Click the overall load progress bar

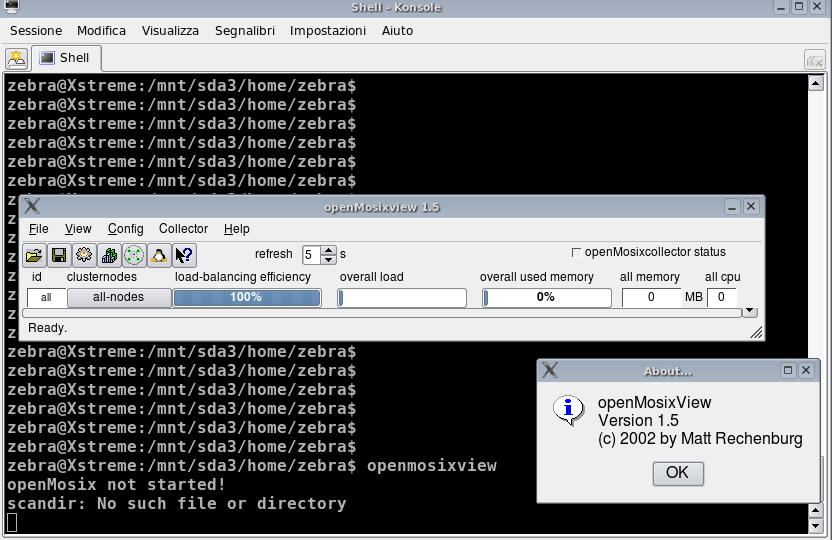point(402,298)
